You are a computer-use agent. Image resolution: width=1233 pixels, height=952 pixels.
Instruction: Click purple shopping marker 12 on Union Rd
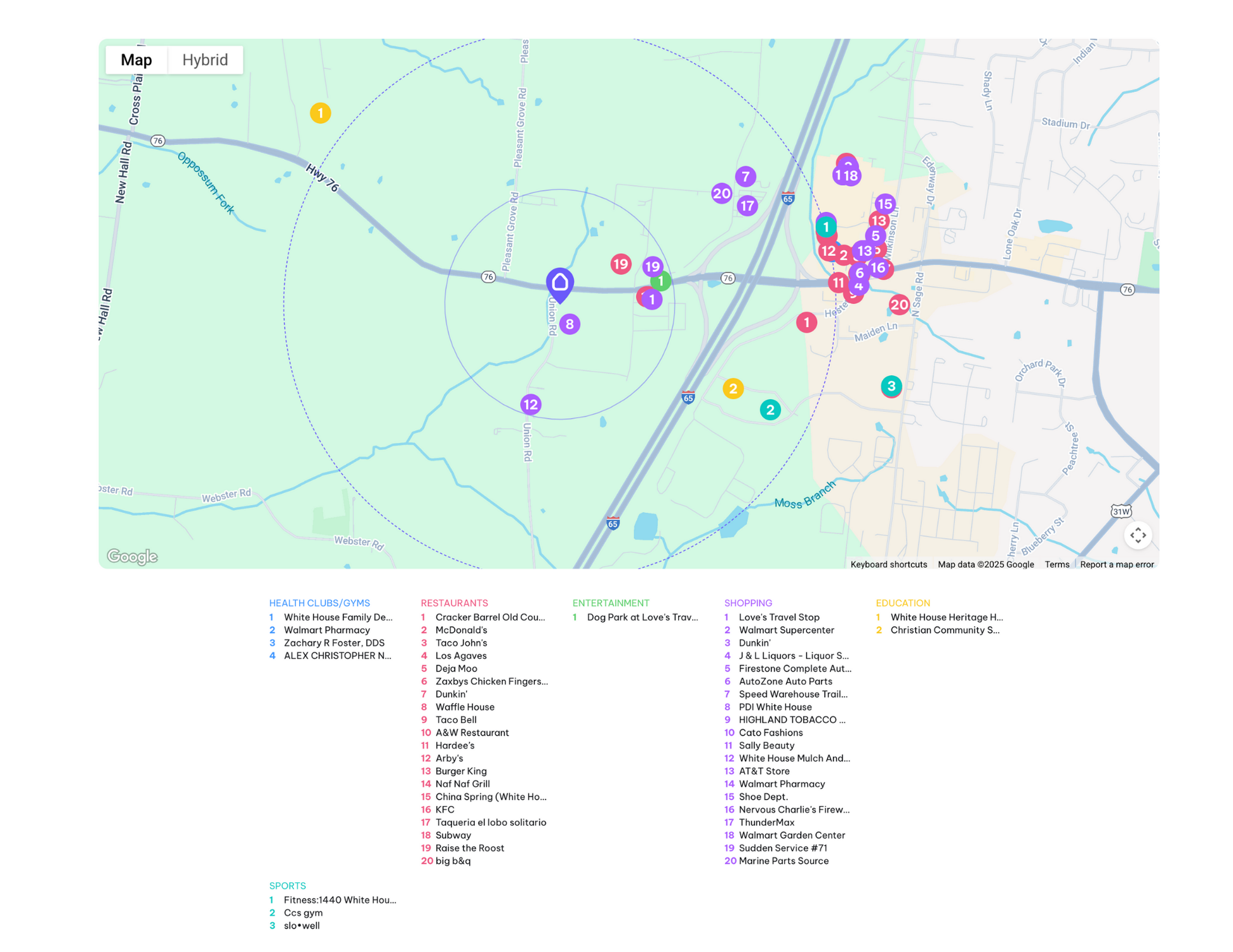[530, 404]
